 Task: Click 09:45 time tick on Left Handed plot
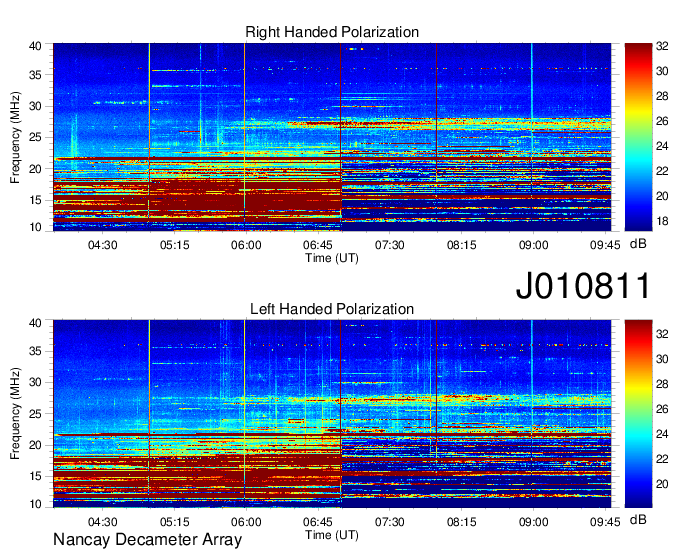coord(605,522)
